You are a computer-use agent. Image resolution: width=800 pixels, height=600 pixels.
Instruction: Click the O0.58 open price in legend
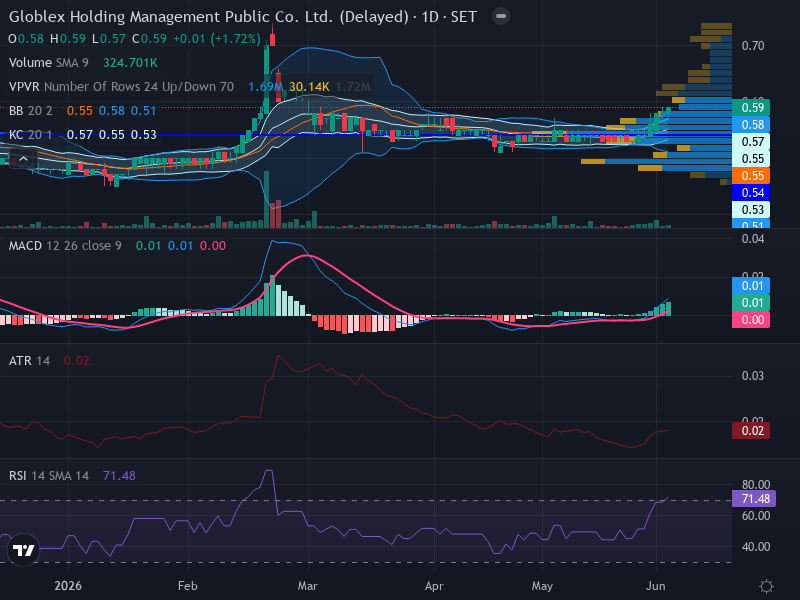(26, 39)
